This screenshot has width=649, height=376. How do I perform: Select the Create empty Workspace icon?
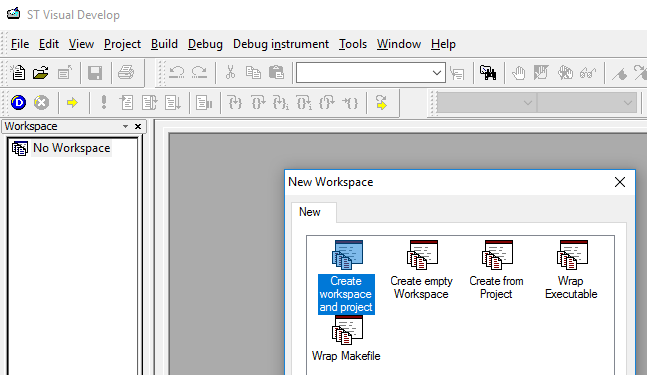click(421, 270)
